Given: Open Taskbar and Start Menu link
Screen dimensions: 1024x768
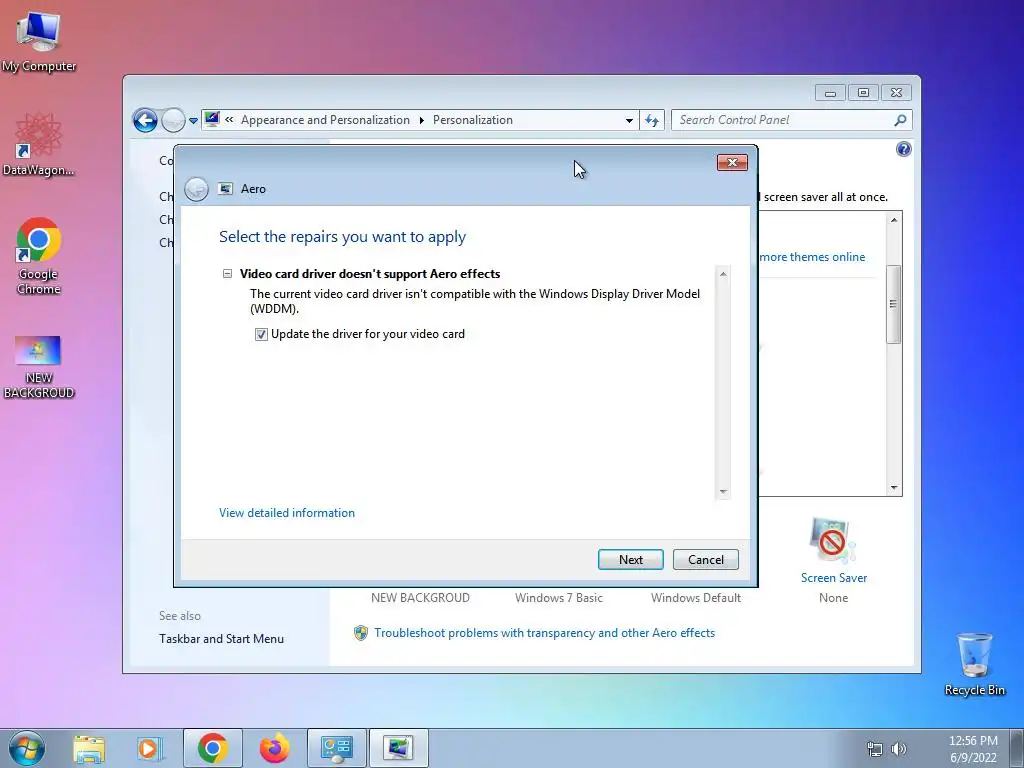Looking at the screenshot, I should pos(221,639).
